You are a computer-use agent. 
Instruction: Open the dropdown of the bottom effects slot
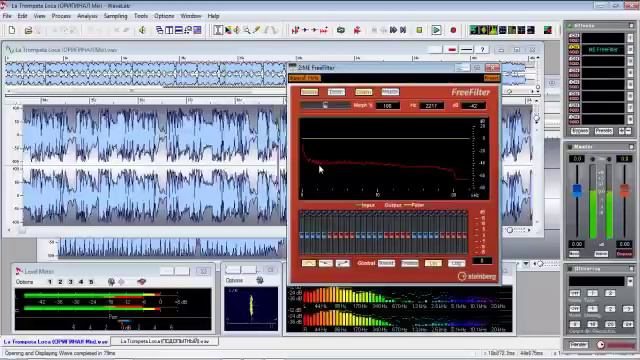(x=630, y=119)
